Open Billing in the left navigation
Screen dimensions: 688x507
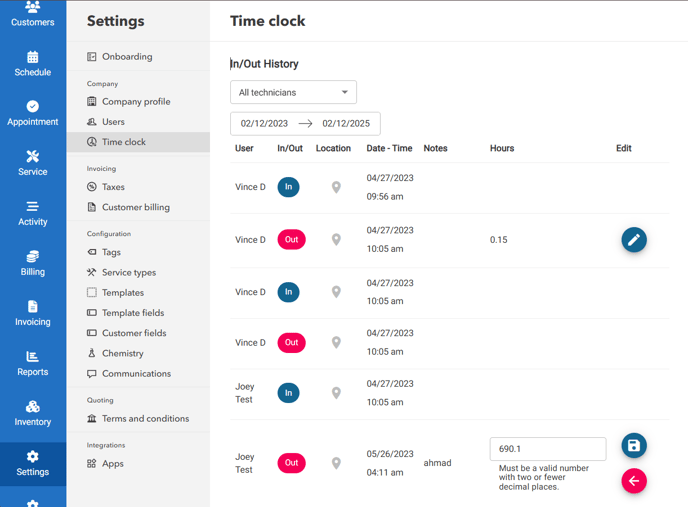(x=33, y=263)
